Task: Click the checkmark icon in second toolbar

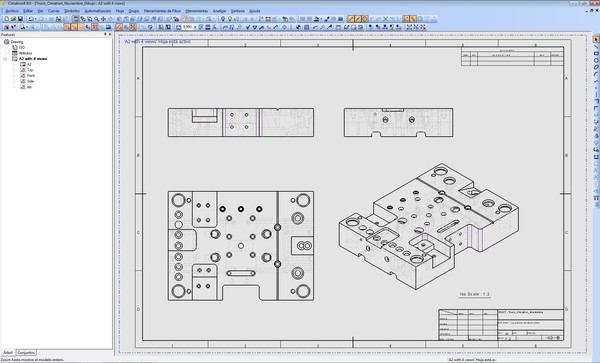Action: coord(248,27)
